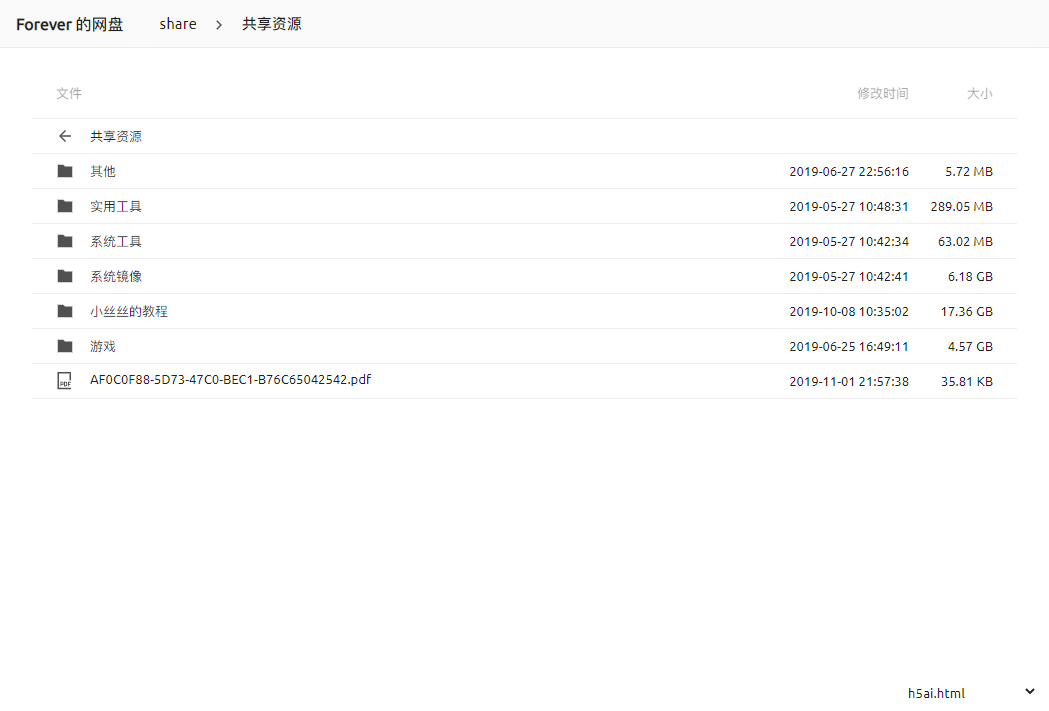
Task: Sort the list by 修改时间 column
Action: [x=882, y=94]
